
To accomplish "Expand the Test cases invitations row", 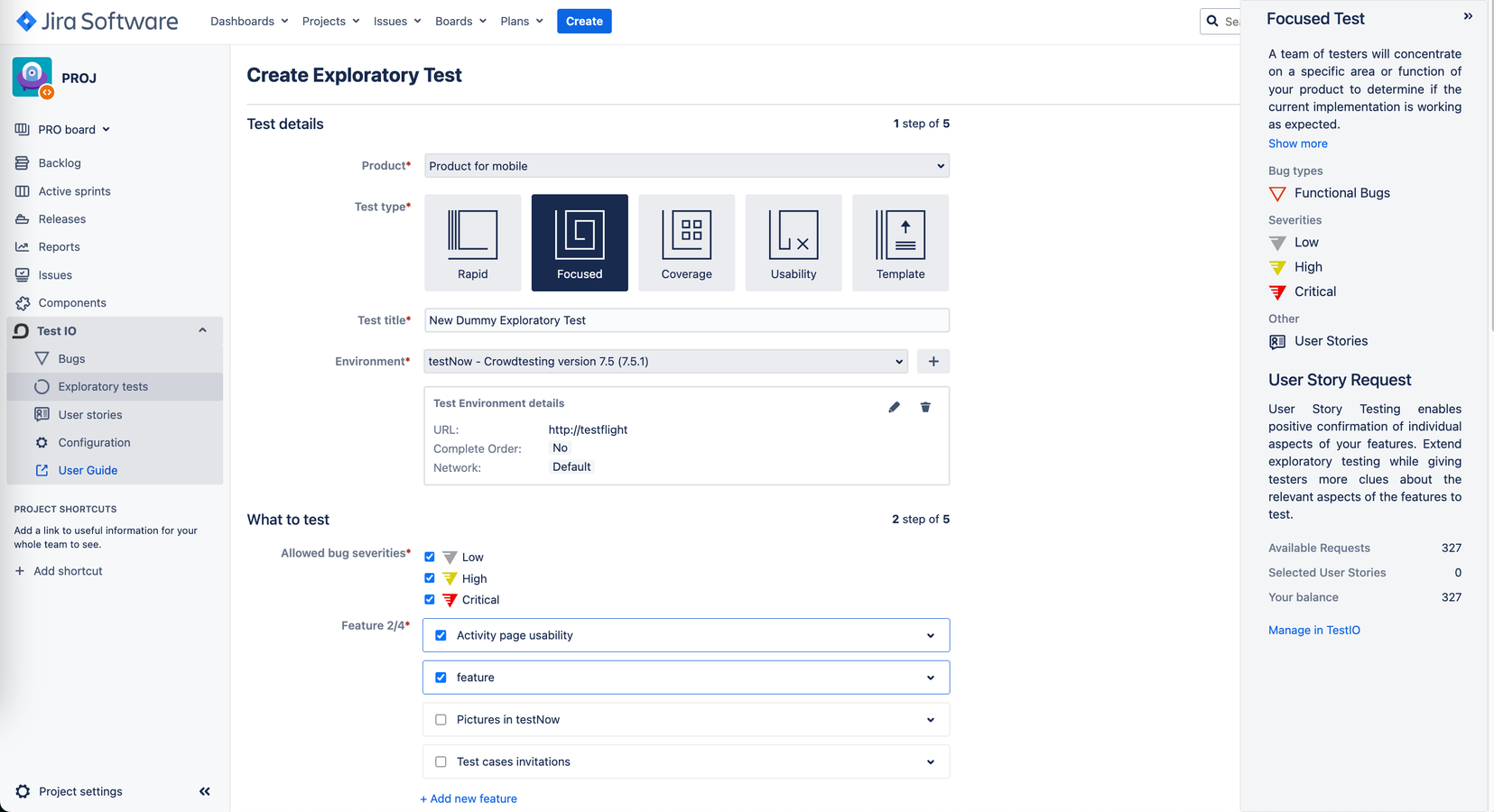I will 931,761.
